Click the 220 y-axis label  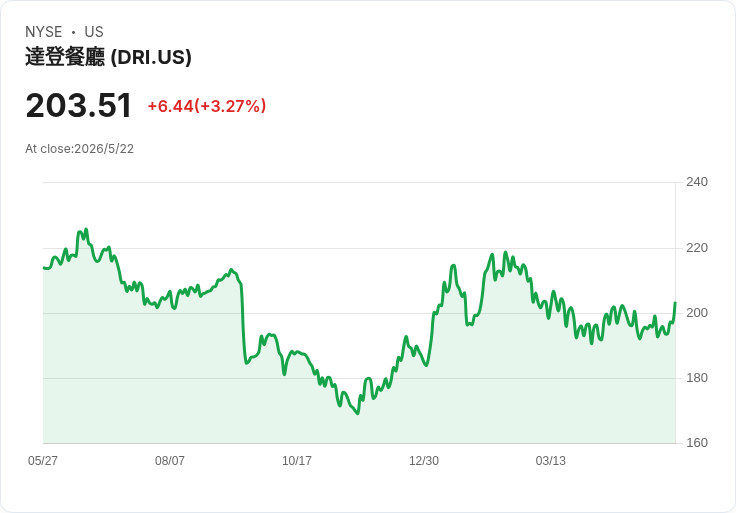tap(697, 248)
